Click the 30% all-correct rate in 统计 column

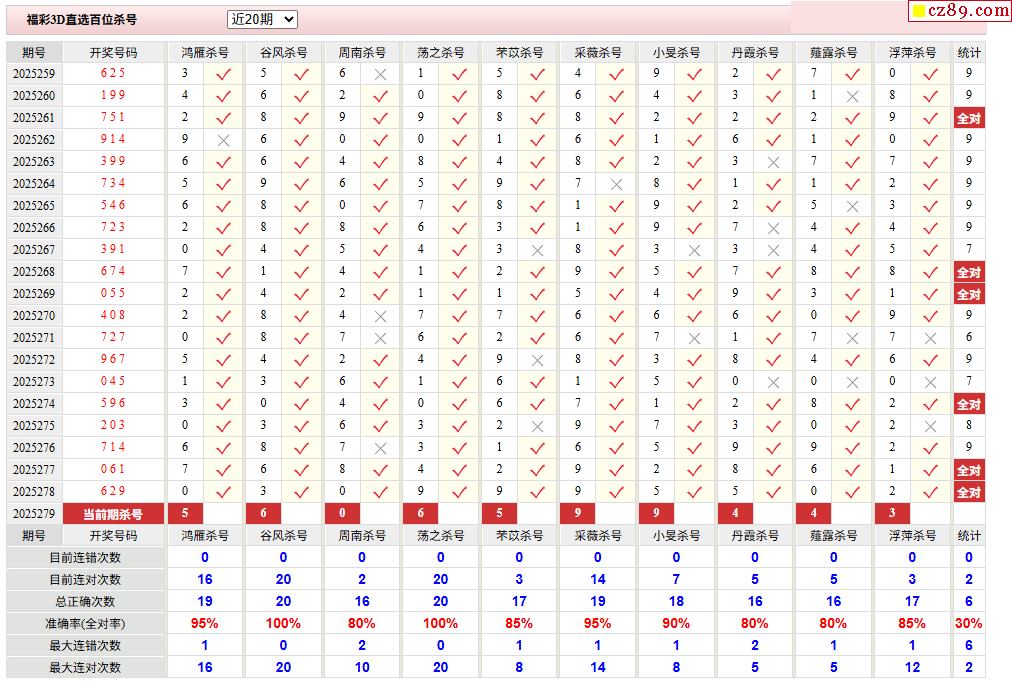click(968, 624)
